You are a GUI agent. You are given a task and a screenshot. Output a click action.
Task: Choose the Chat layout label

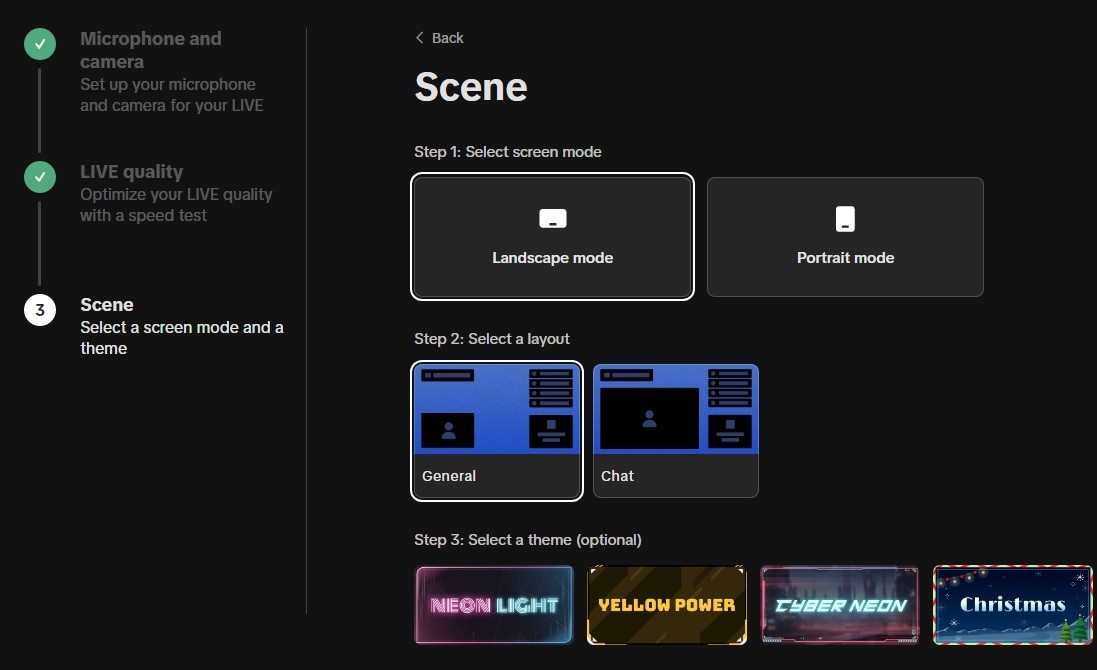point(617,476)
